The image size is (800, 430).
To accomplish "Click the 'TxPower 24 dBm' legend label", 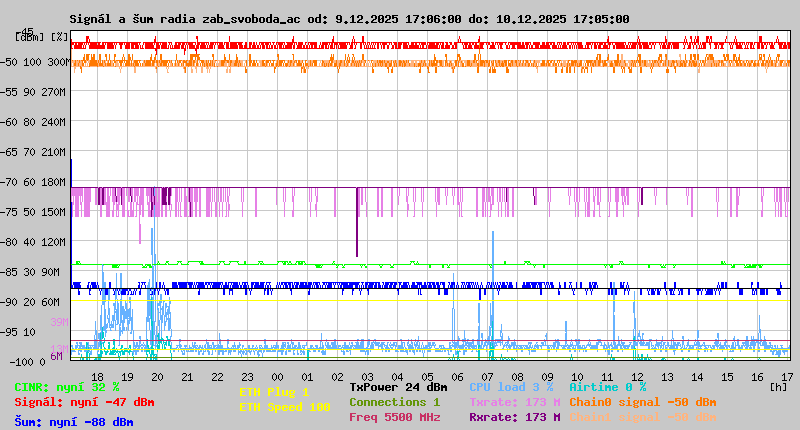I will [x=398, y=388].
